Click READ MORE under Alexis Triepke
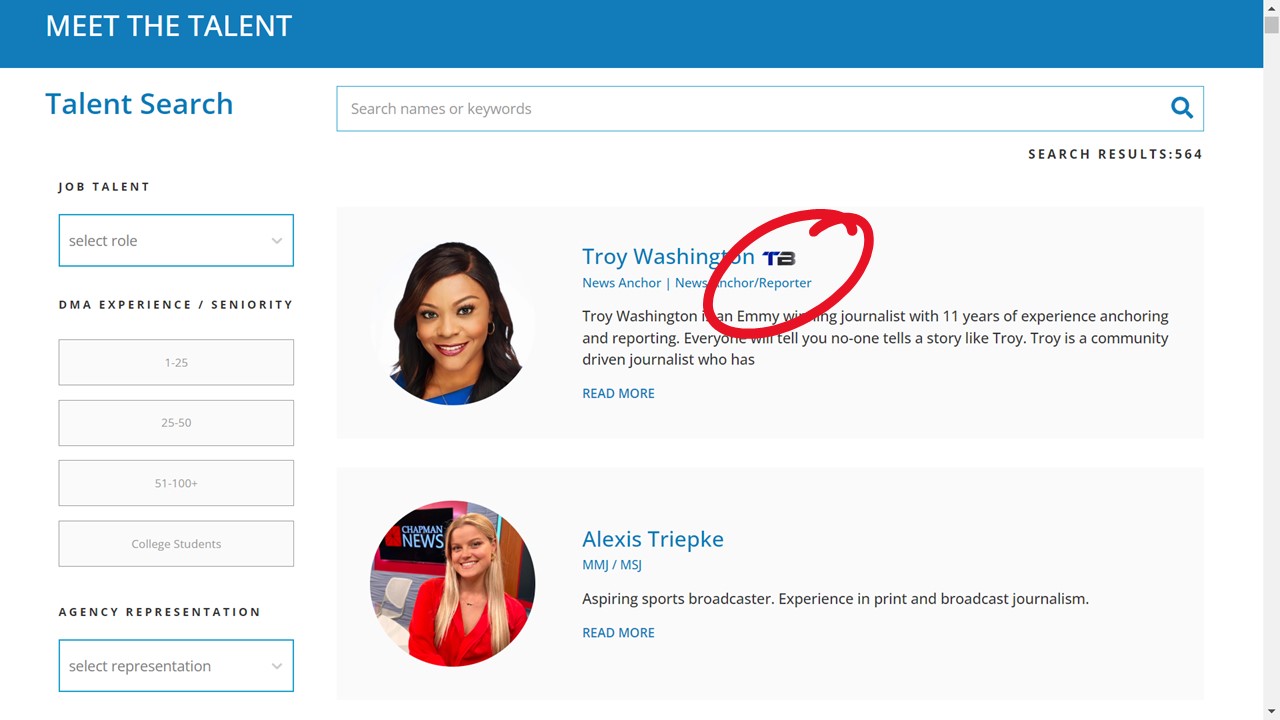 (618, 632)
